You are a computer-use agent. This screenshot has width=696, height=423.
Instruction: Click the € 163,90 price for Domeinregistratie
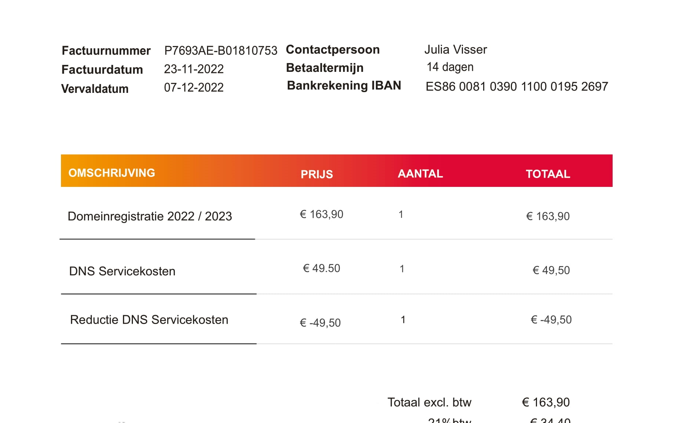coord(321,214)
